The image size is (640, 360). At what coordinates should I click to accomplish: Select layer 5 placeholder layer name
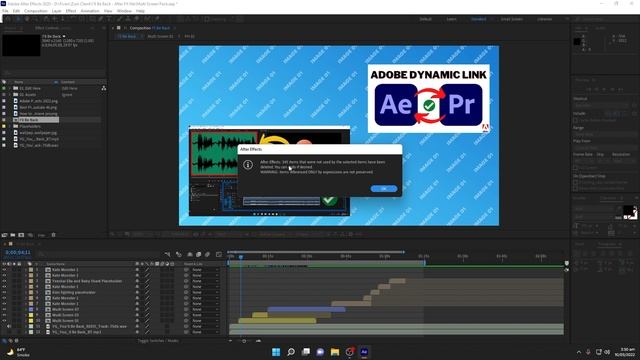[74, 293]
